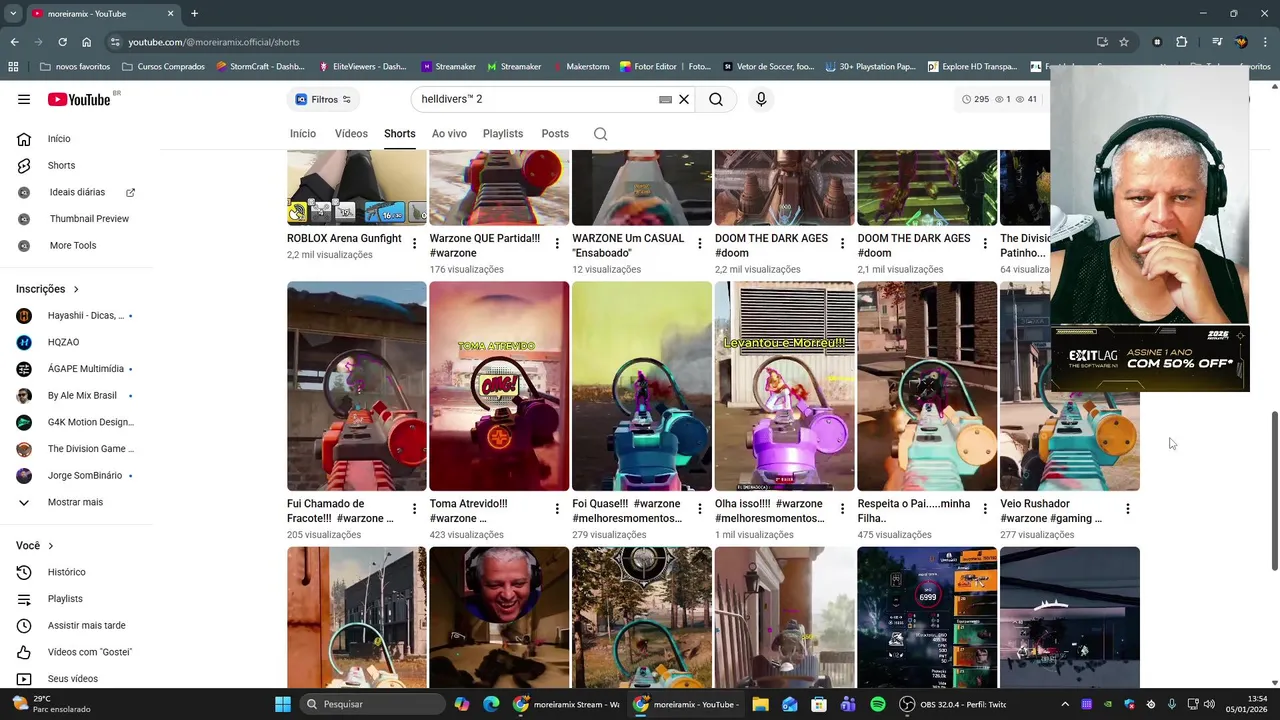Open the on-screen keyboard icon in search

coord(665,100)
